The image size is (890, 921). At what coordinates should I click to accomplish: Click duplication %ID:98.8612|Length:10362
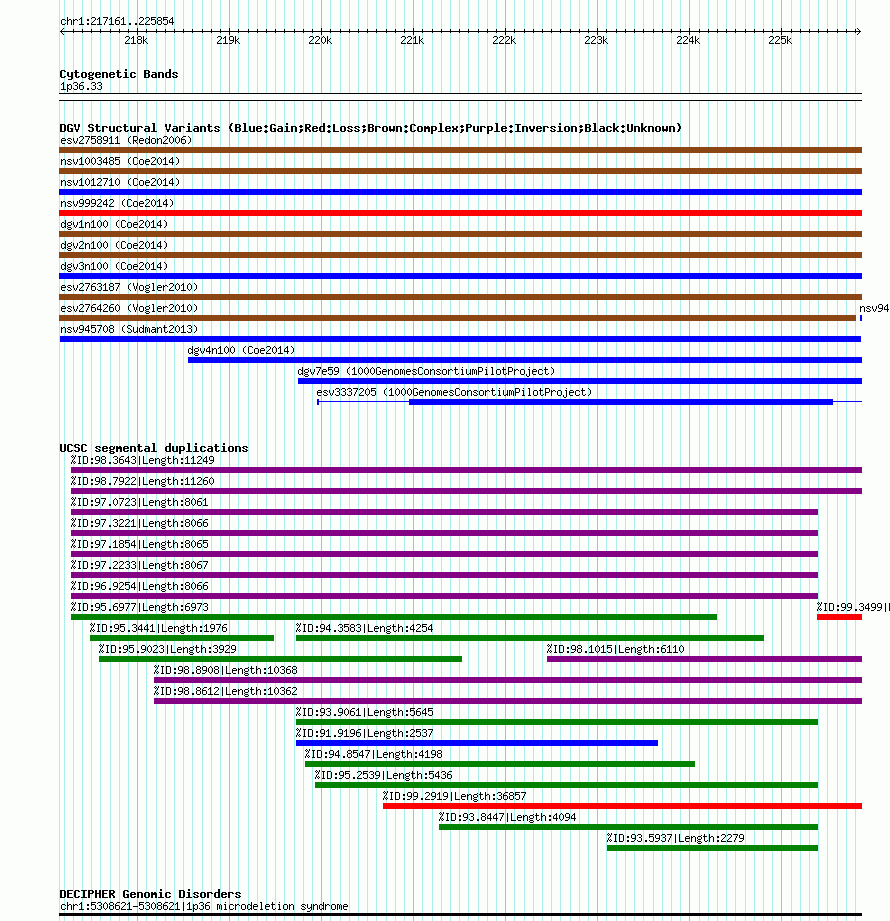(x=226, y=691)
